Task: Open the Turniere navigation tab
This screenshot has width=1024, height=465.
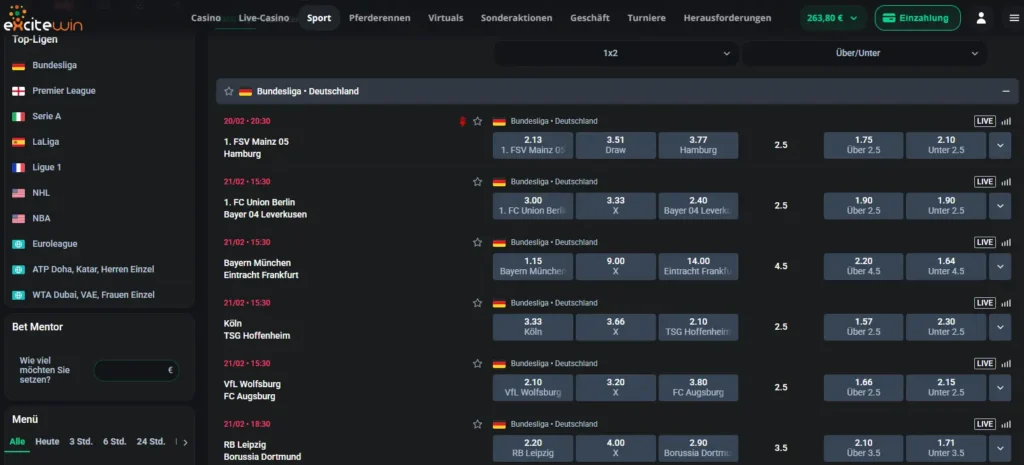Action: click(647, 18)
